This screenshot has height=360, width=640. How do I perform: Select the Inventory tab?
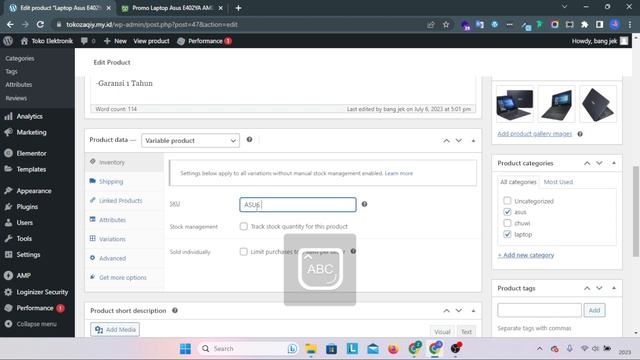tap(124, 162)
